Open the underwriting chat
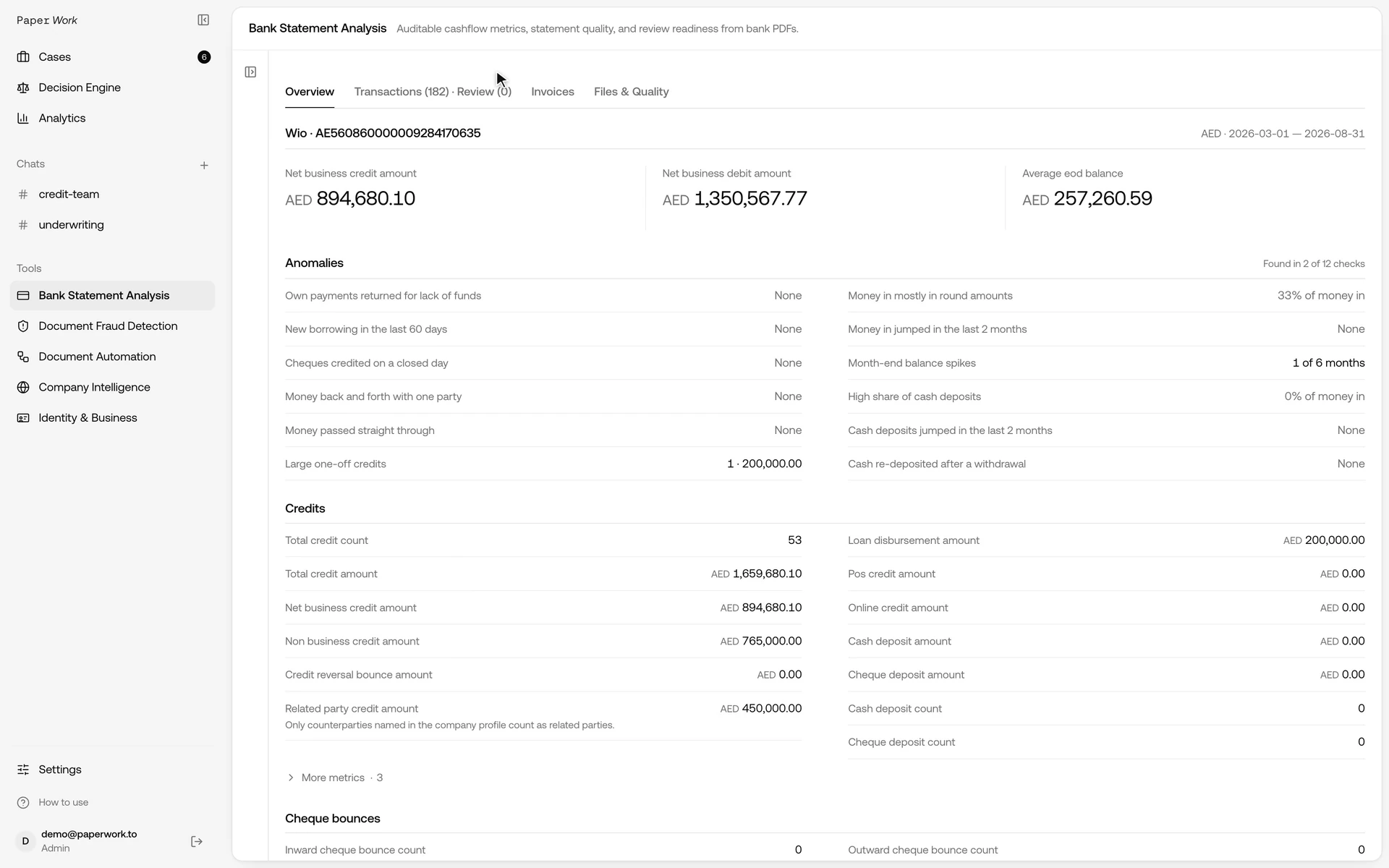Screen dimensions: 1389x868 (x=113, y=225)
